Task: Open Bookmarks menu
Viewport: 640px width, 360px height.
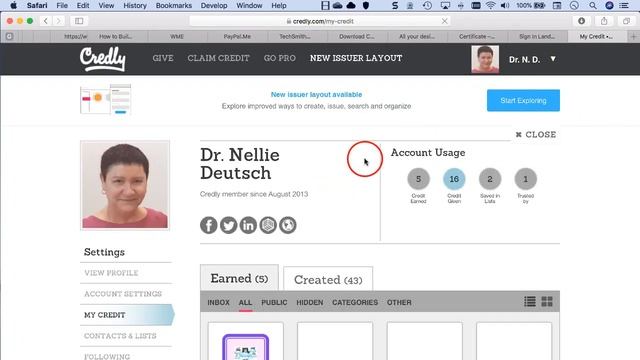Action: 173,5
